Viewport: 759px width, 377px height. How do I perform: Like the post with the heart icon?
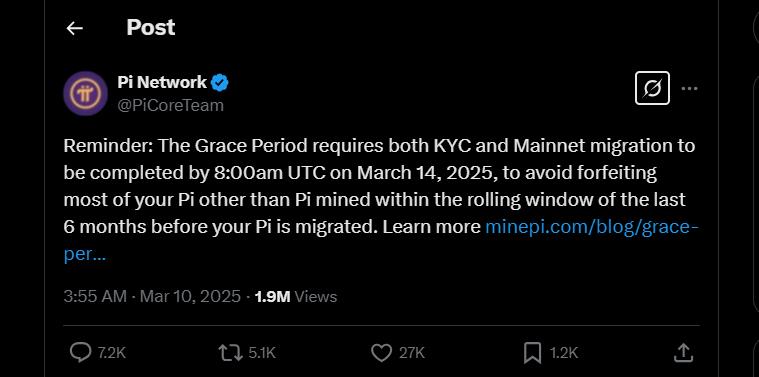(x=381, y=353)
